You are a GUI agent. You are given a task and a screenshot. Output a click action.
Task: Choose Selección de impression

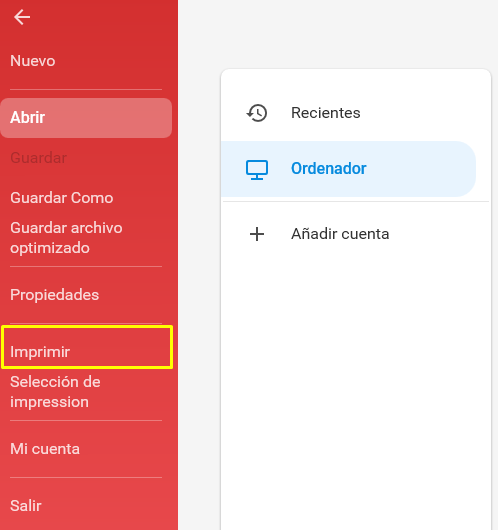tap(55, 392)
